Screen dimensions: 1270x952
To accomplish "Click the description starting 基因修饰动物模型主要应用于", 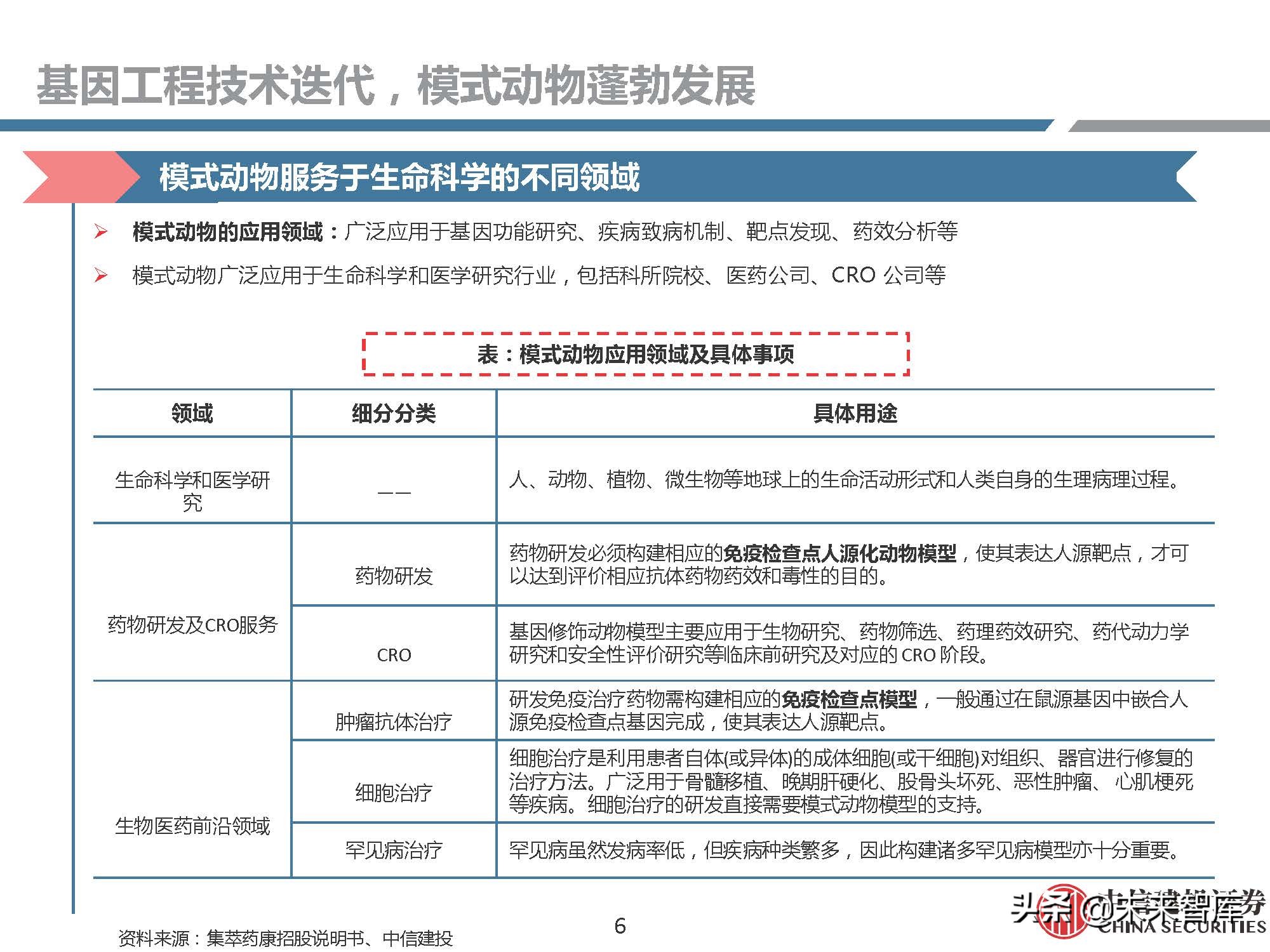I will (848, 643).
